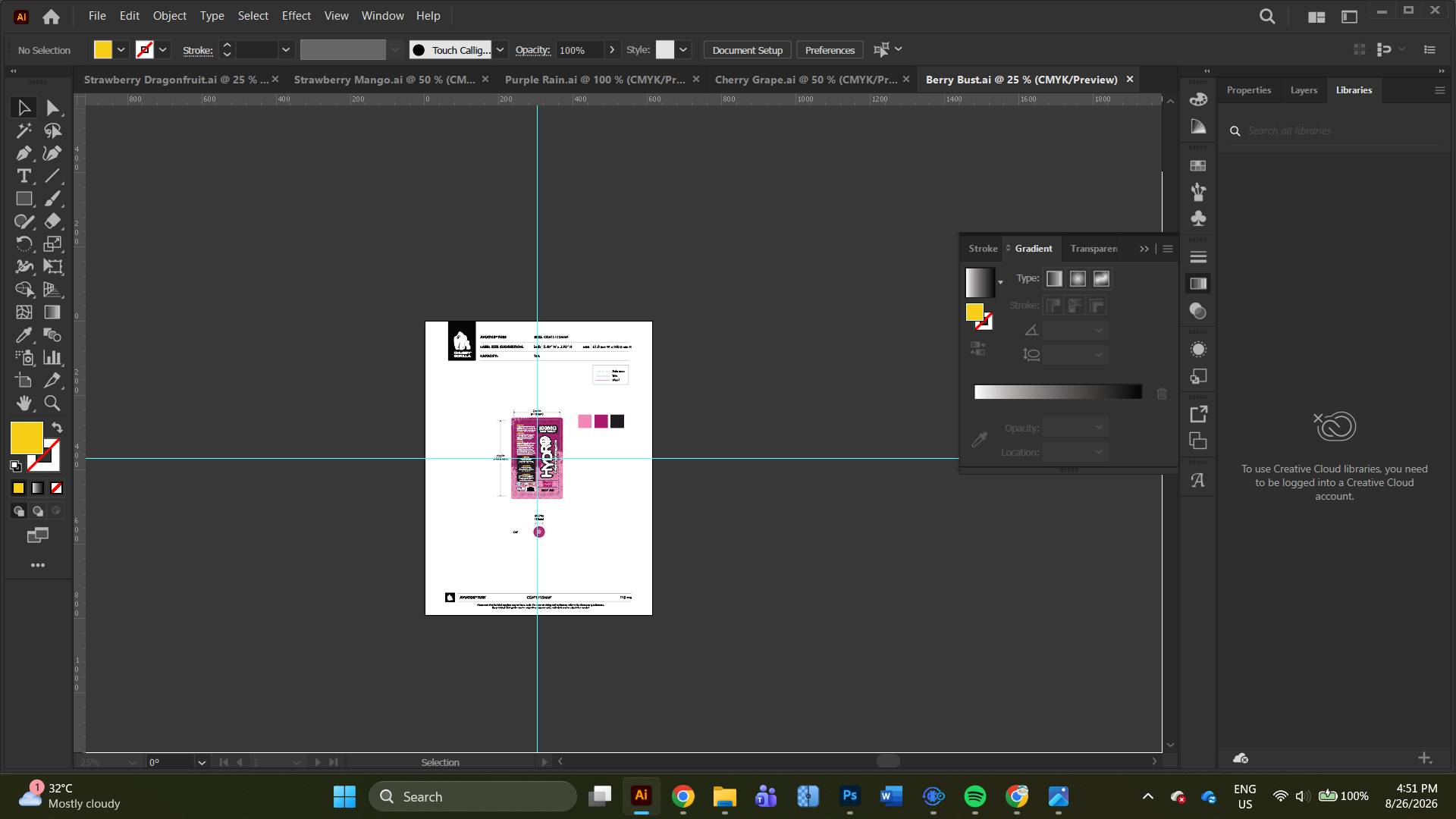
Task: Open the Opacity value dropdown arrow
Action: (x=612, y=50)
